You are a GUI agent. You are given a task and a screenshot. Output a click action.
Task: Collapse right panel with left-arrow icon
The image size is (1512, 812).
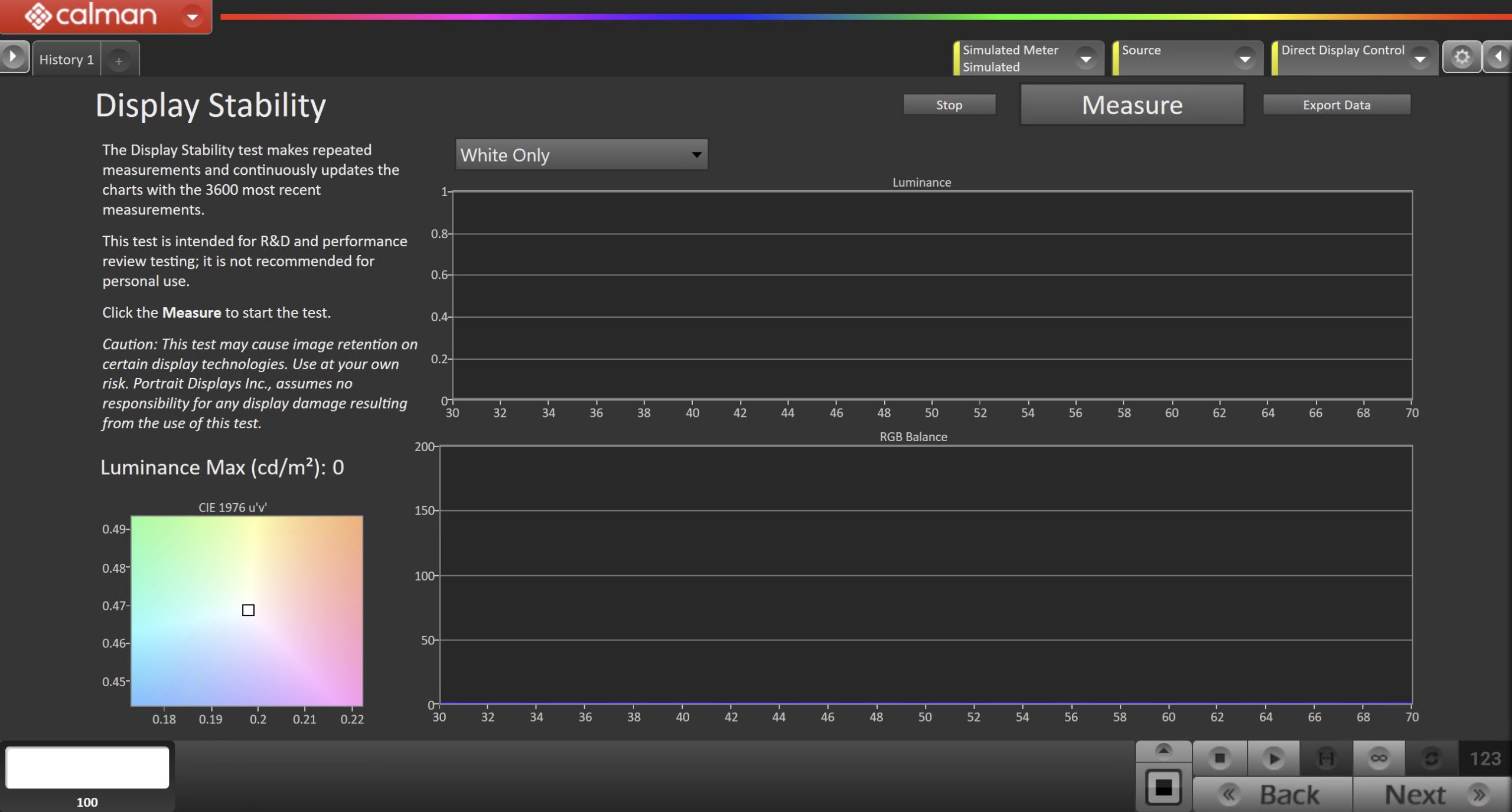click(1498, 57)
